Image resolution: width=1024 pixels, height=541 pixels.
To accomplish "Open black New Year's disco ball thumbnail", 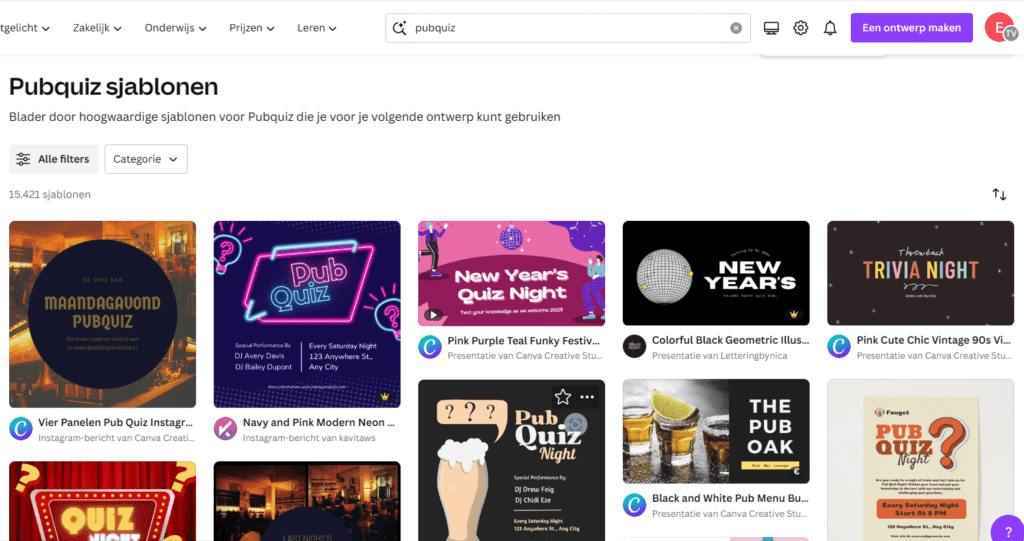I will click(x=716, y=273).
